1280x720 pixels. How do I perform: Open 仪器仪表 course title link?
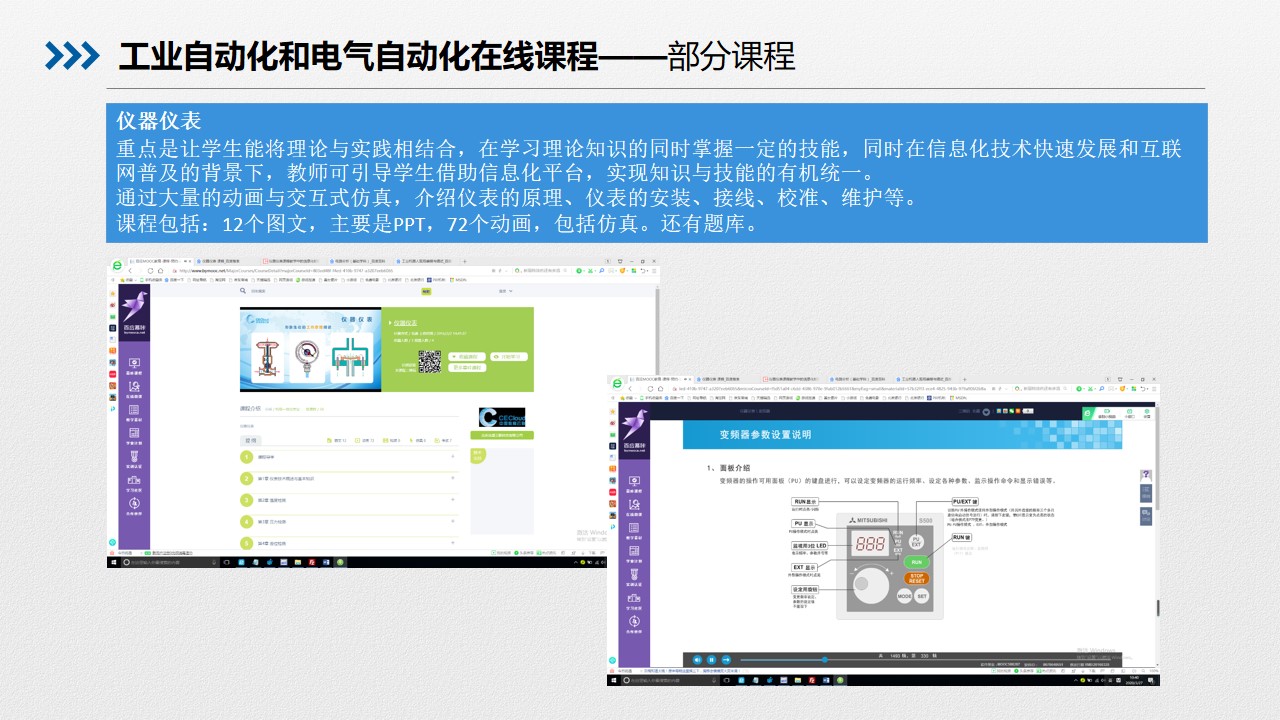405,323
